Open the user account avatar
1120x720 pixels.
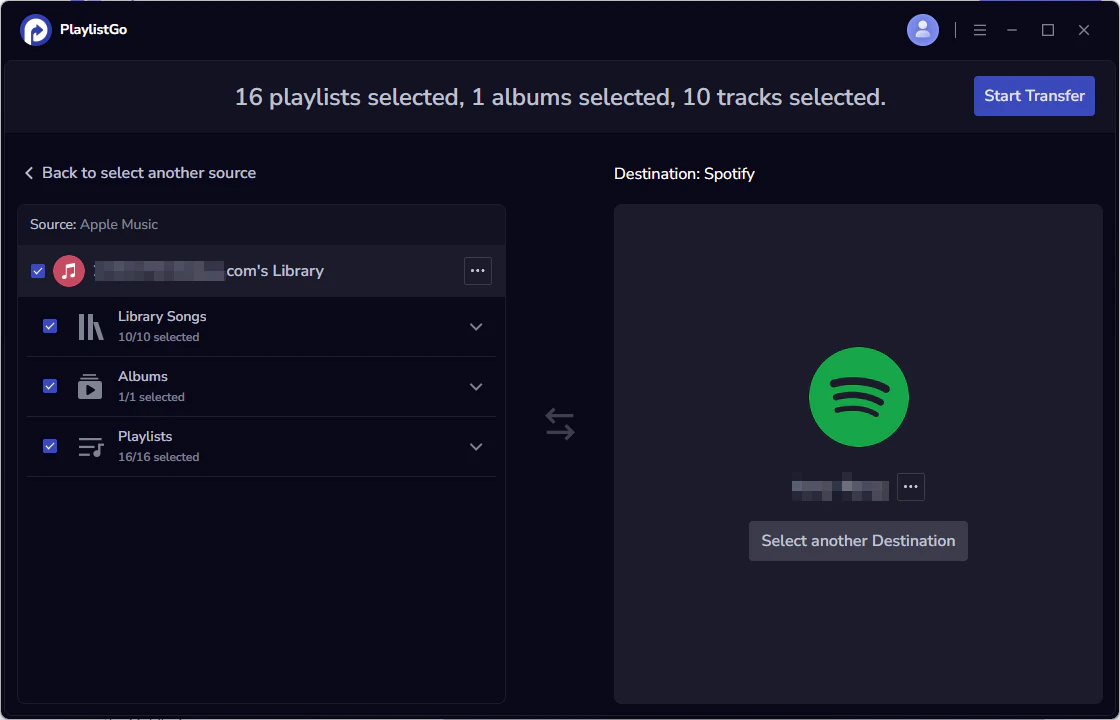922,30
